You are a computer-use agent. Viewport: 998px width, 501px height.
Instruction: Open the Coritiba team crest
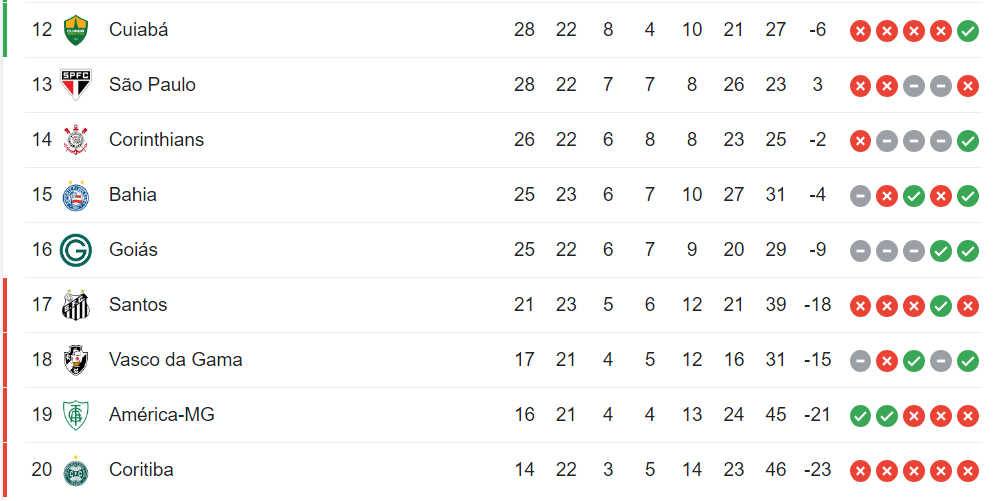75,470
